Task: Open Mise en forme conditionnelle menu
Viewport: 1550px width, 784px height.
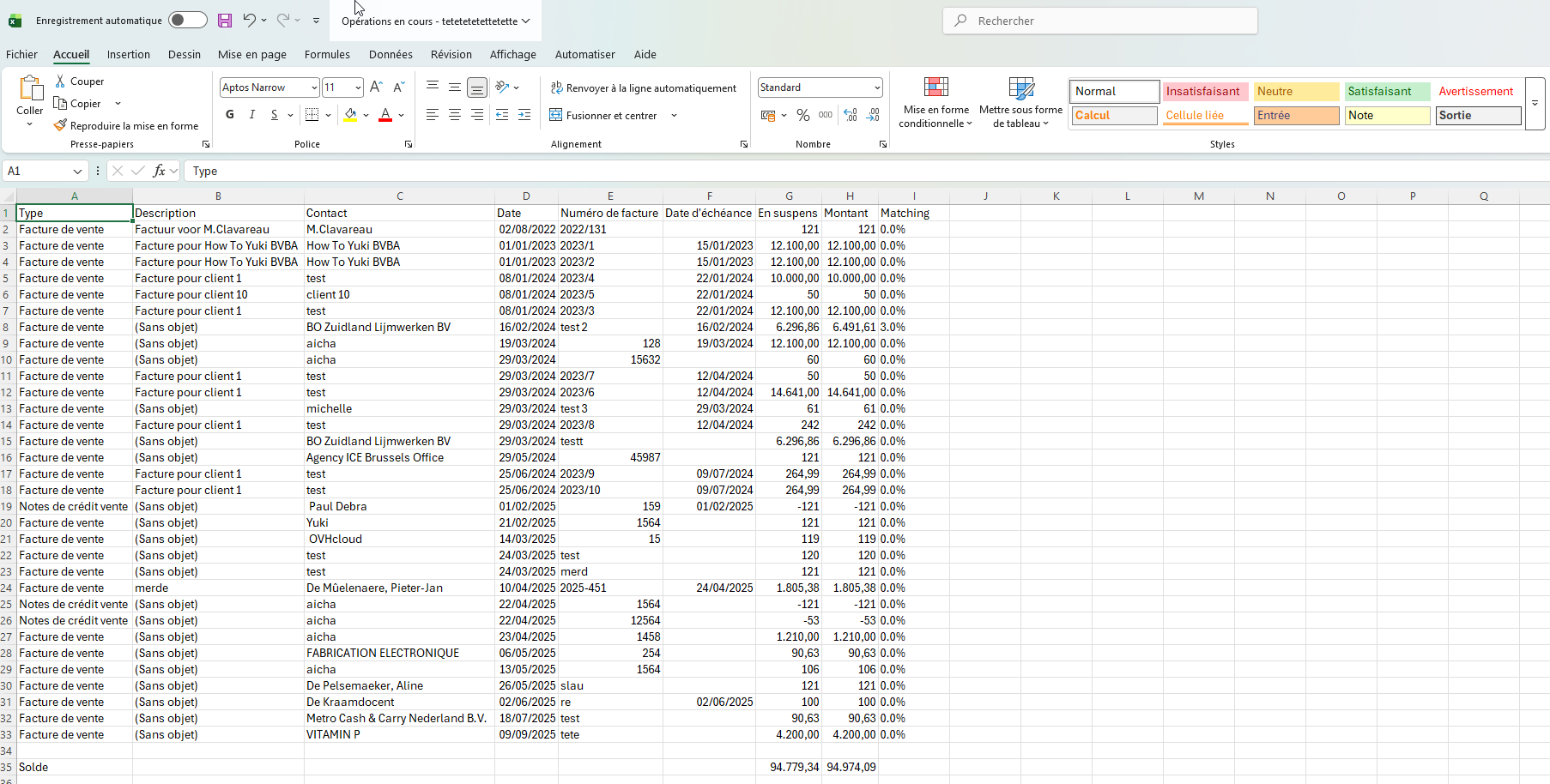Action: [935, 103]
